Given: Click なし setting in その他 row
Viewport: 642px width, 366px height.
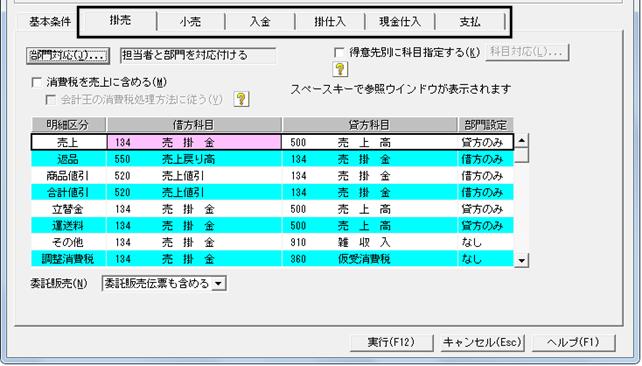Looking at the screenshot, I should pyautogui.click(x=486, y=242).
